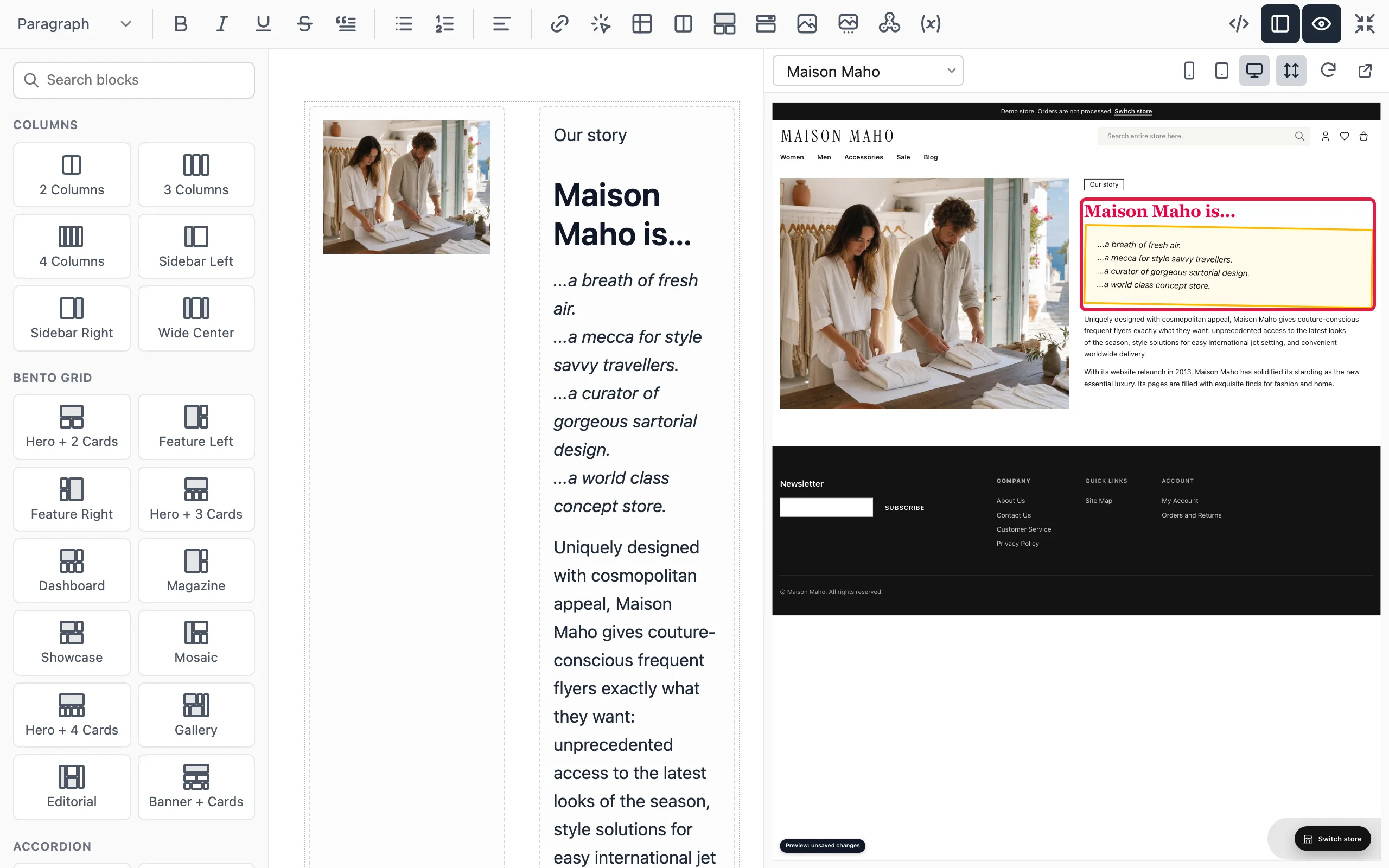Click the Switch store floating button
Image resolution: width=1389 pixels, height=868 pixels.
pyautogui.click(x=1332, y=839)
